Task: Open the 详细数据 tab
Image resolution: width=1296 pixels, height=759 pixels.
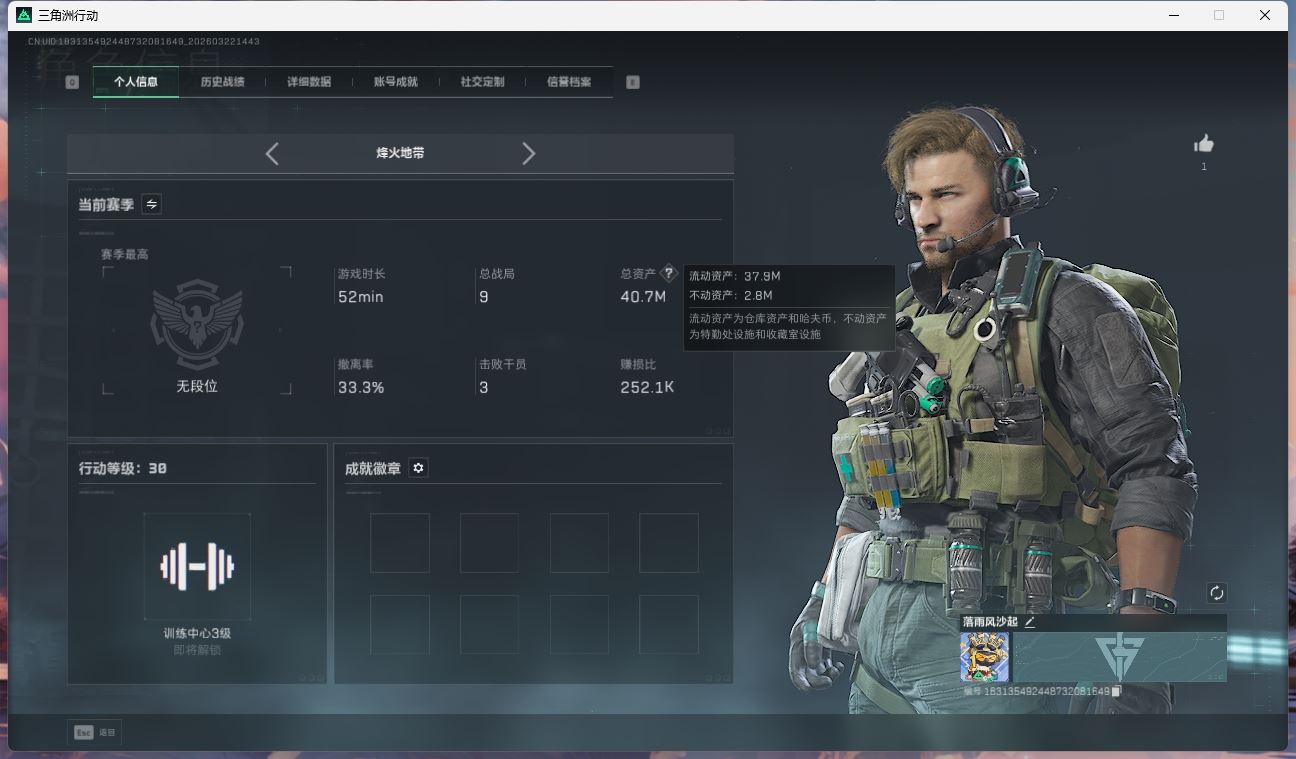Action: tap(309, 82)
